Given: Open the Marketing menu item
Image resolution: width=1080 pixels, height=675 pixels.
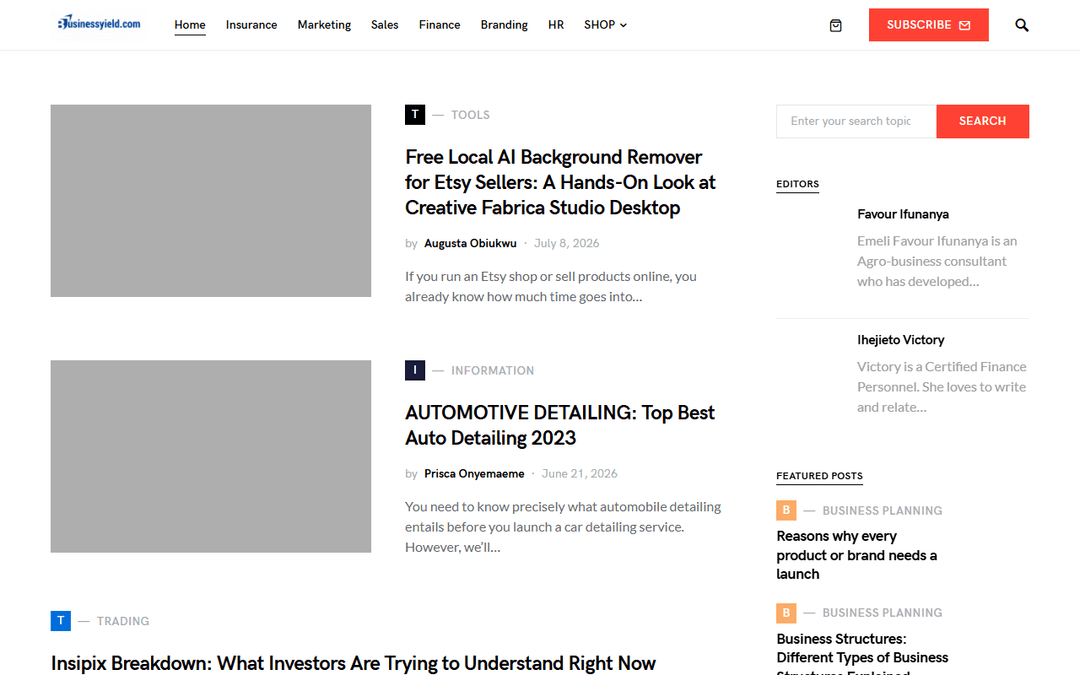Looking at the screenshot, I should pos(324,25).
